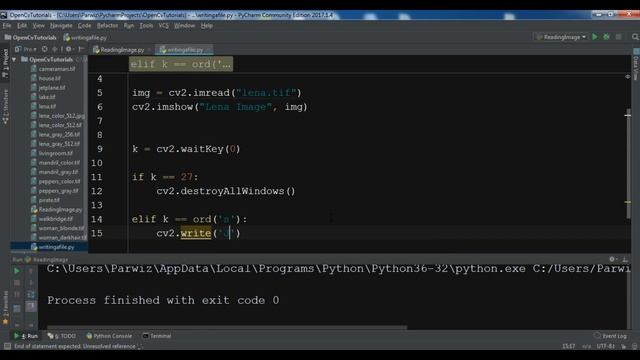This screenshot has width=640, height=360.
Task: Click the Stop square in Run panel
Action: pos(17,282)
